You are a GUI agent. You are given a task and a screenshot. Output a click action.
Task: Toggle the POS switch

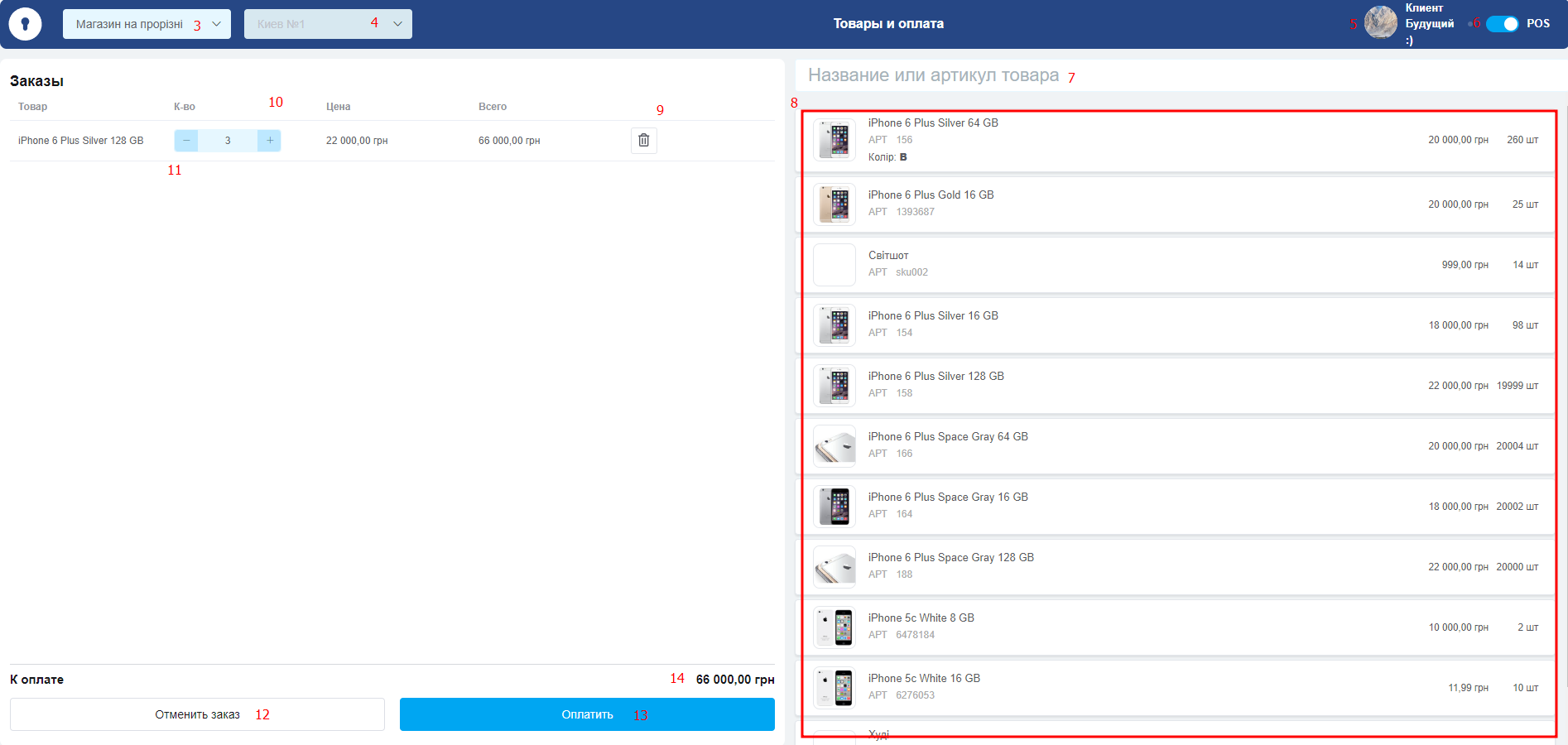pos(1502,24)
